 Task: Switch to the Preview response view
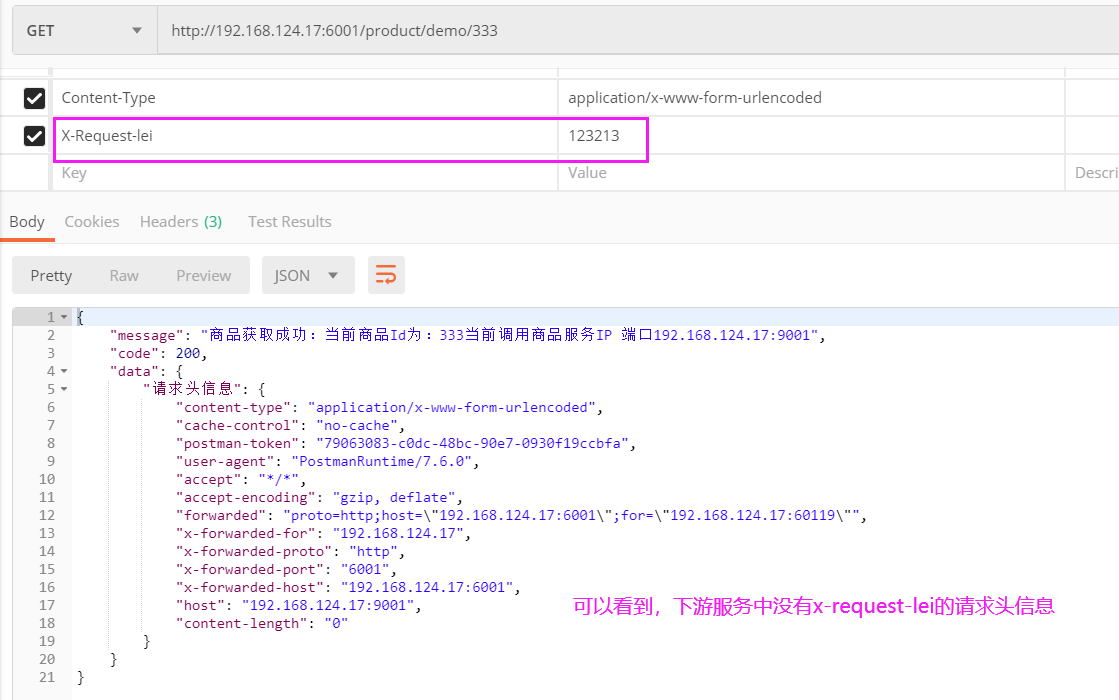tap(203, 274)
